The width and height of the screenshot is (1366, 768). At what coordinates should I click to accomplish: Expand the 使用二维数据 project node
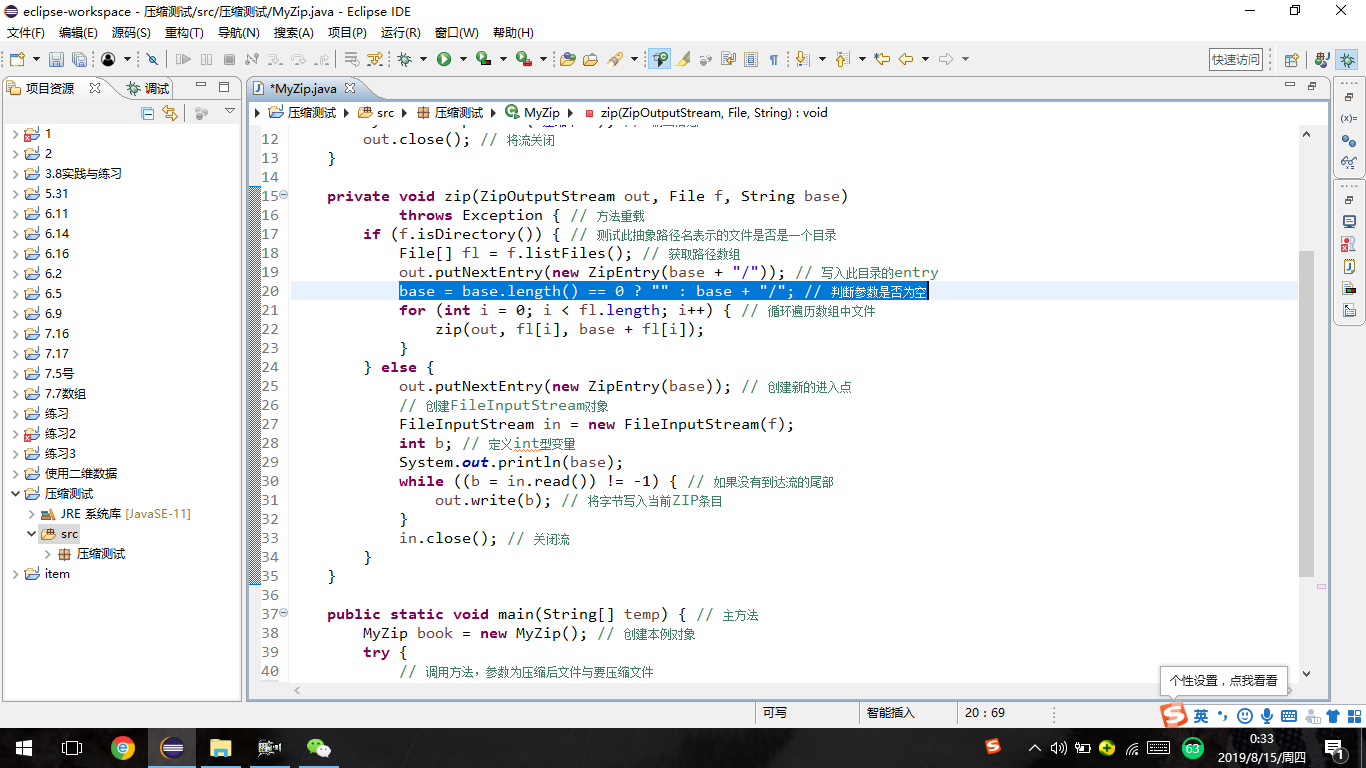point(15,474)
